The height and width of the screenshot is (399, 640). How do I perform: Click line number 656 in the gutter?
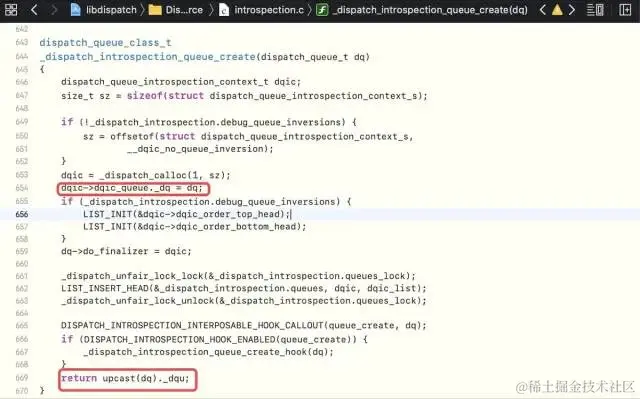pos(22,214)
